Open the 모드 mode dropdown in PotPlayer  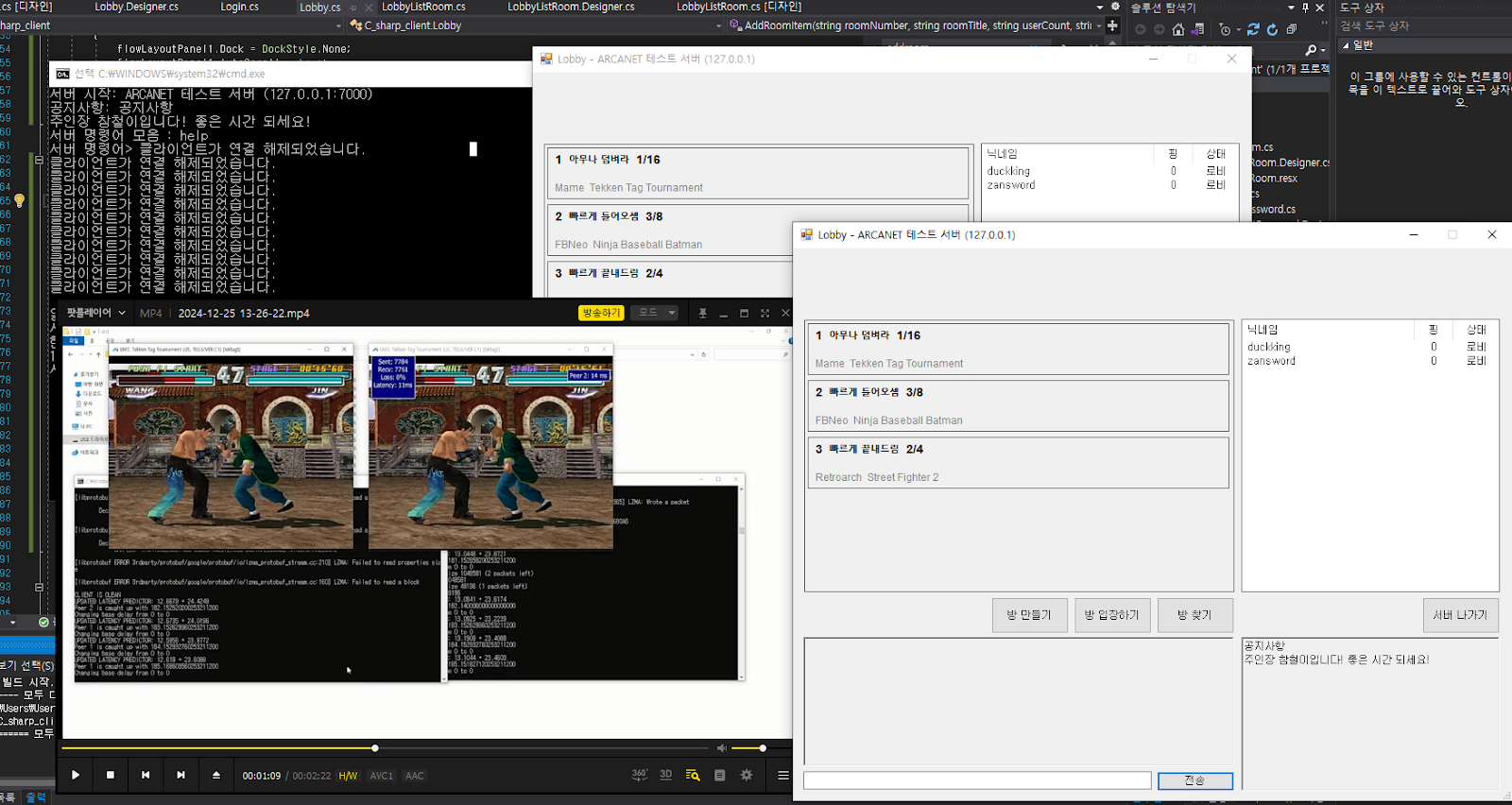click(657, 313)
